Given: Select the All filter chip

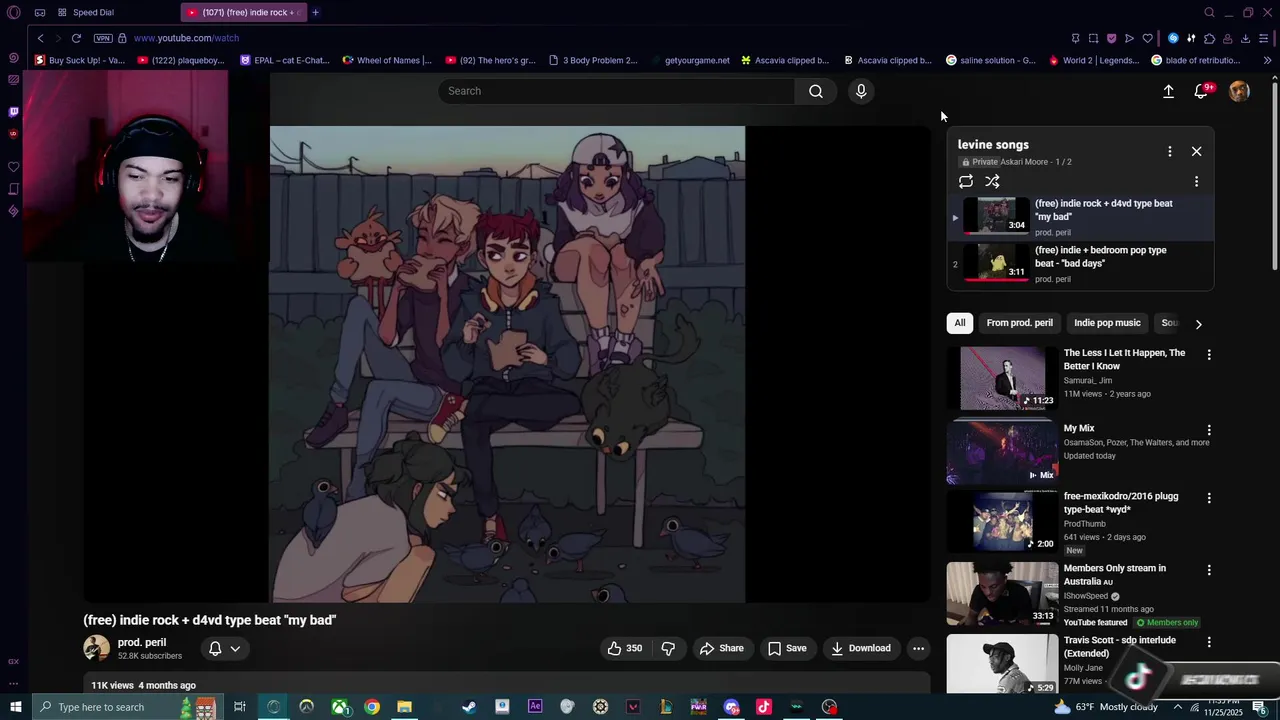Looking at the screenshot, I should pyautogui.click(x=960, y=323).
